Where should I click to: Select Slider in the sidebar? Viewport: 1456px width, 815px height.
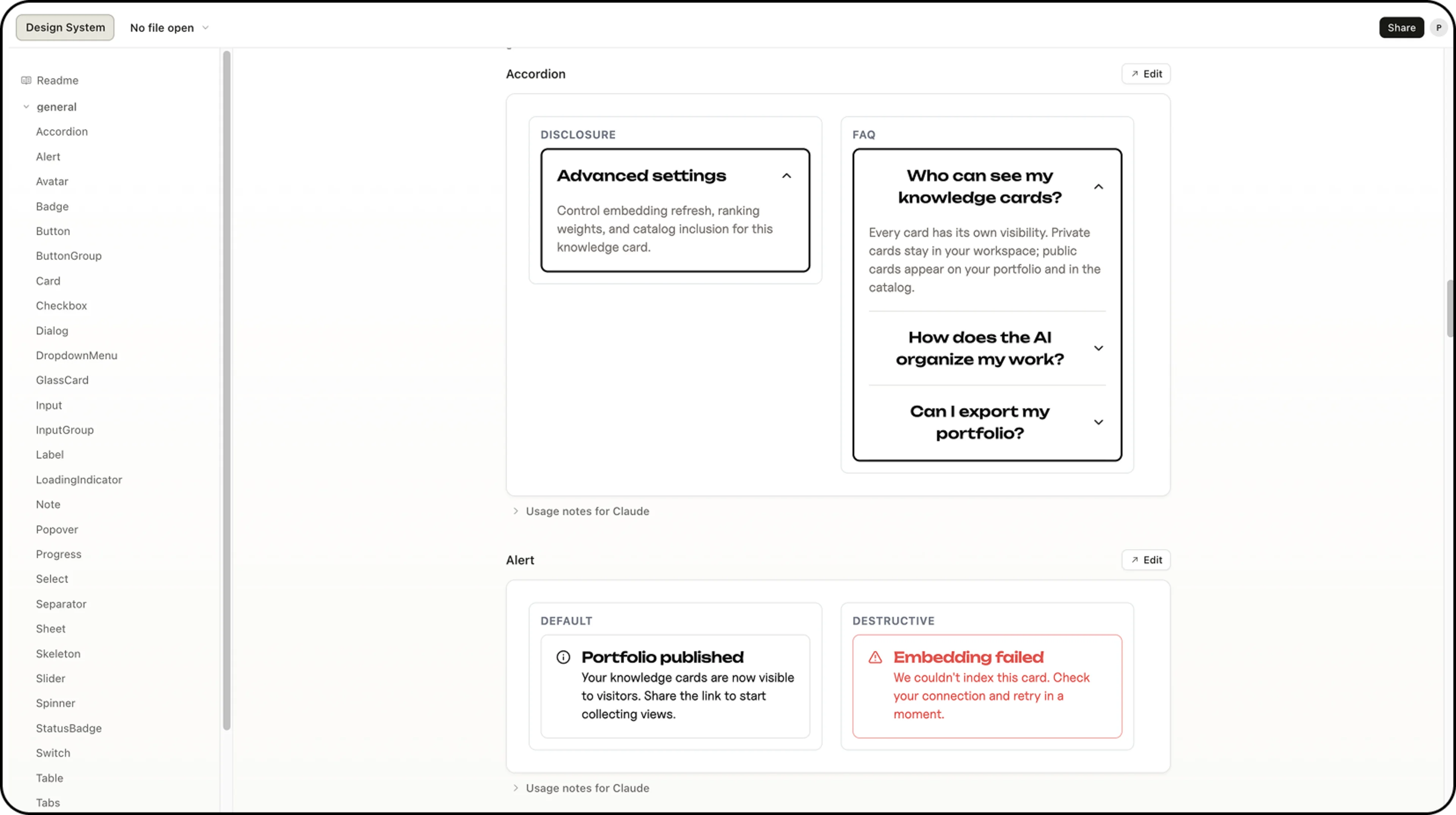[x=51, y=679]
